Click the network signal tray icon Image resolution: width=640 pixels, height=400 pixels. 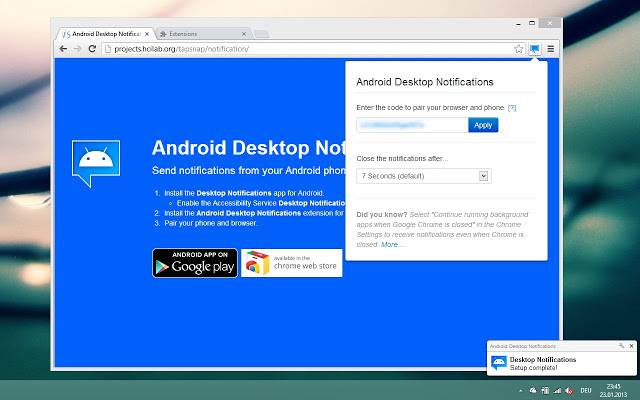(557, 391)
